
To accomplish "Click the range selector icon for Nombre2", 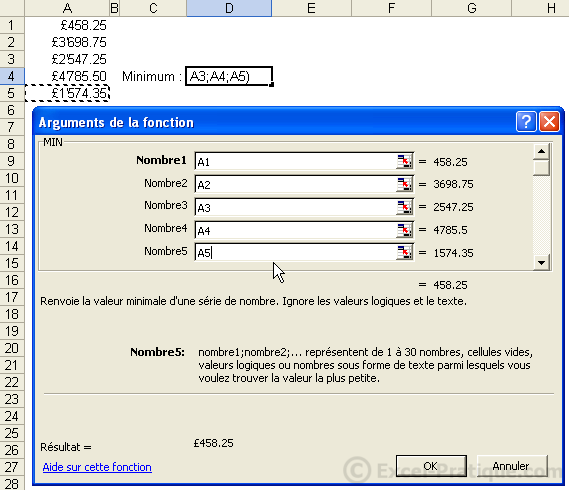I will tap(404, 184).
